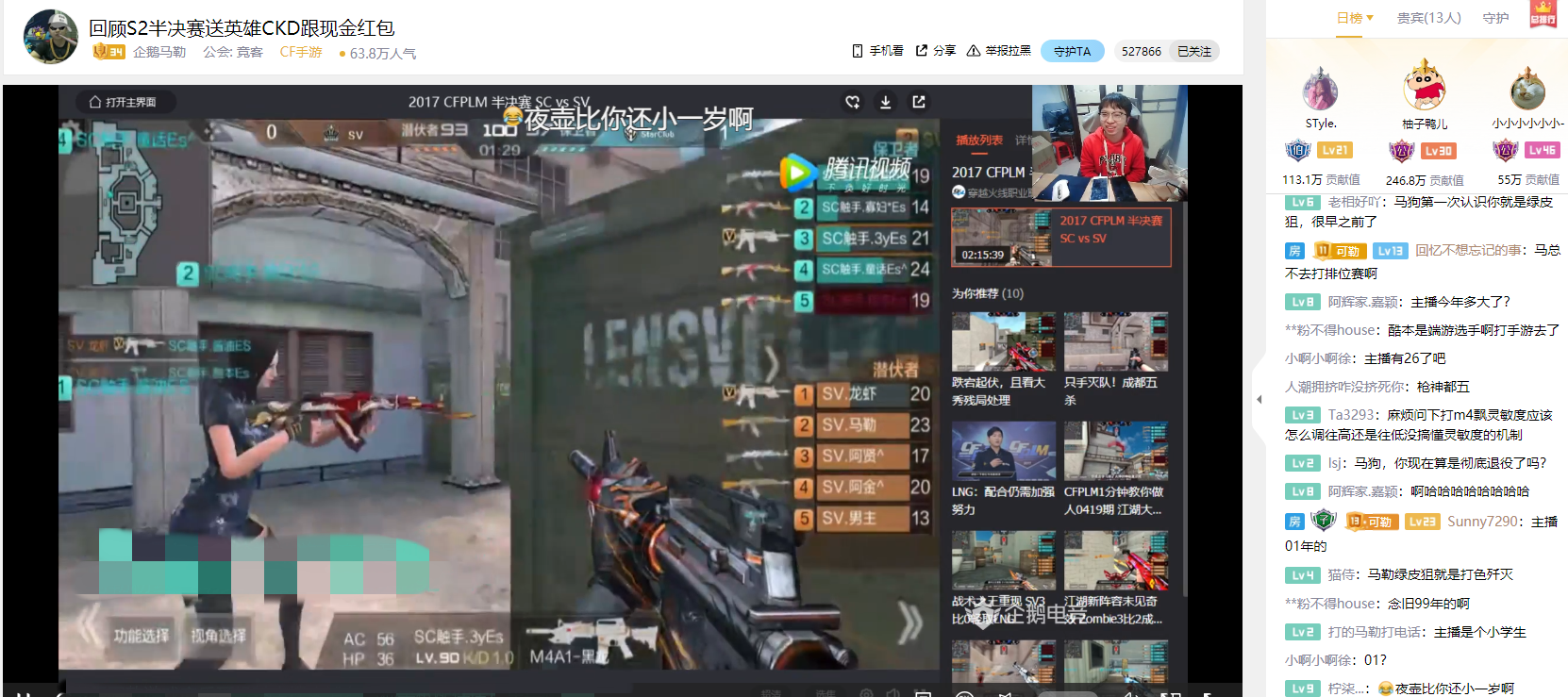Click the Lv46 badge under 小小小小小-
Viewport: 1568px width, 697px height.
coord(1543,150)
